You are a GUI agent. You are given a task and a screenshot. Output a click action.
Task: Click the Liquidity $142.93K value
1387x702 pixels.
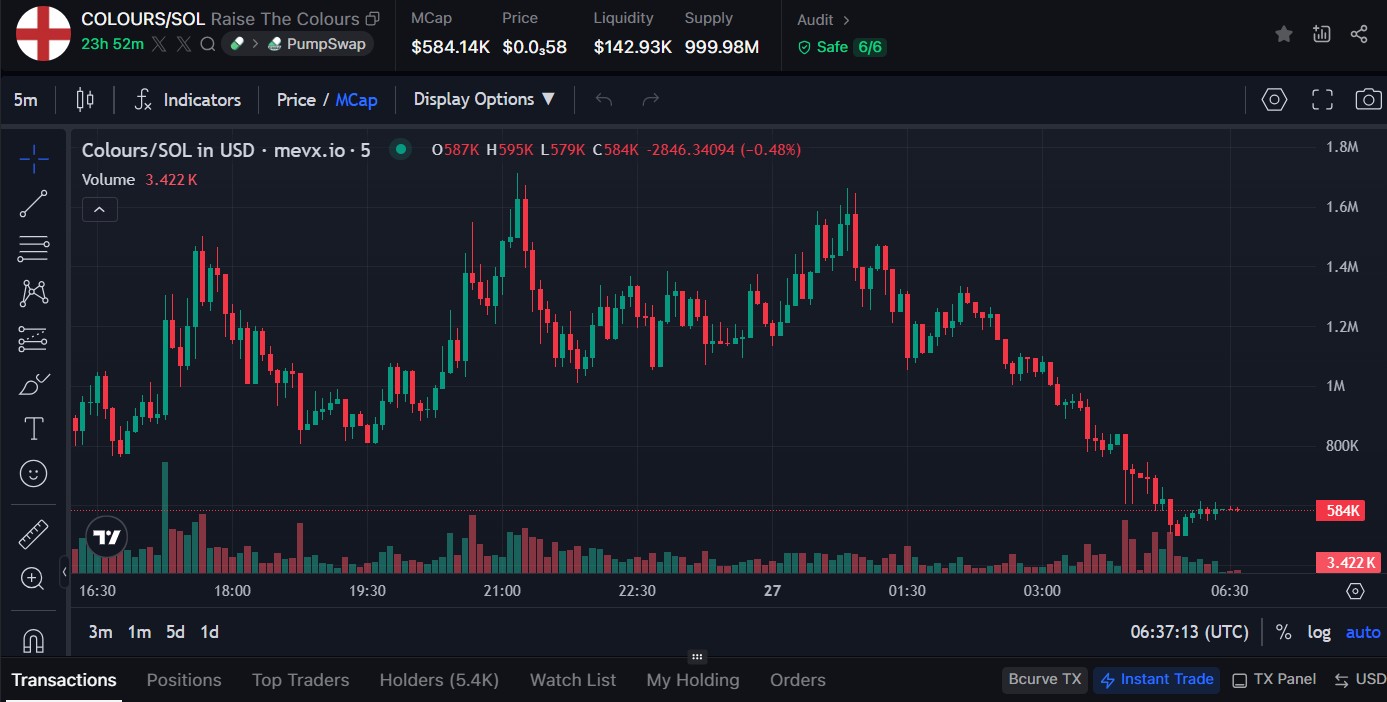pyautogui.click(x=632, y=47)
